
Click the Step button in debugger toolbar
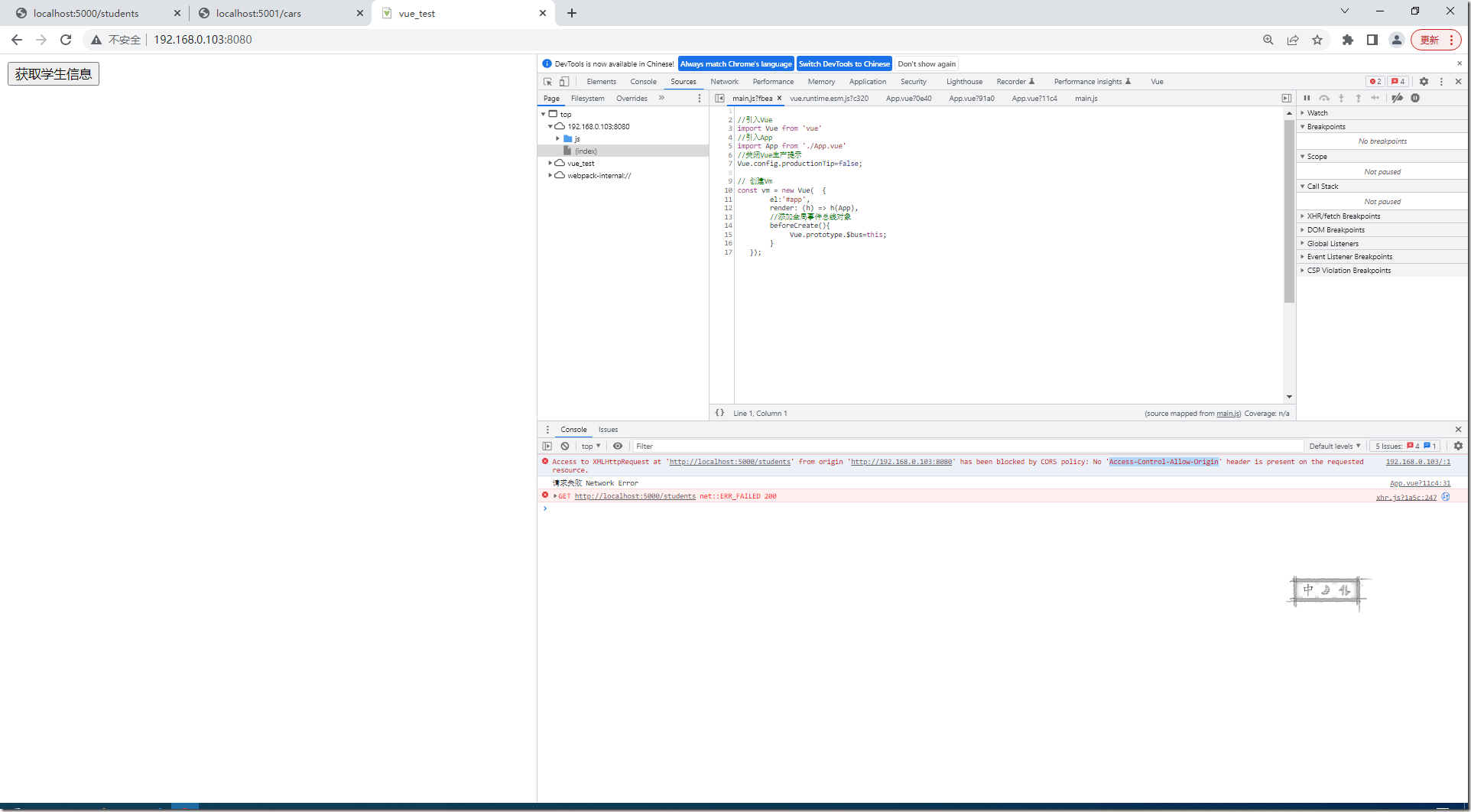click(1375, 98)
